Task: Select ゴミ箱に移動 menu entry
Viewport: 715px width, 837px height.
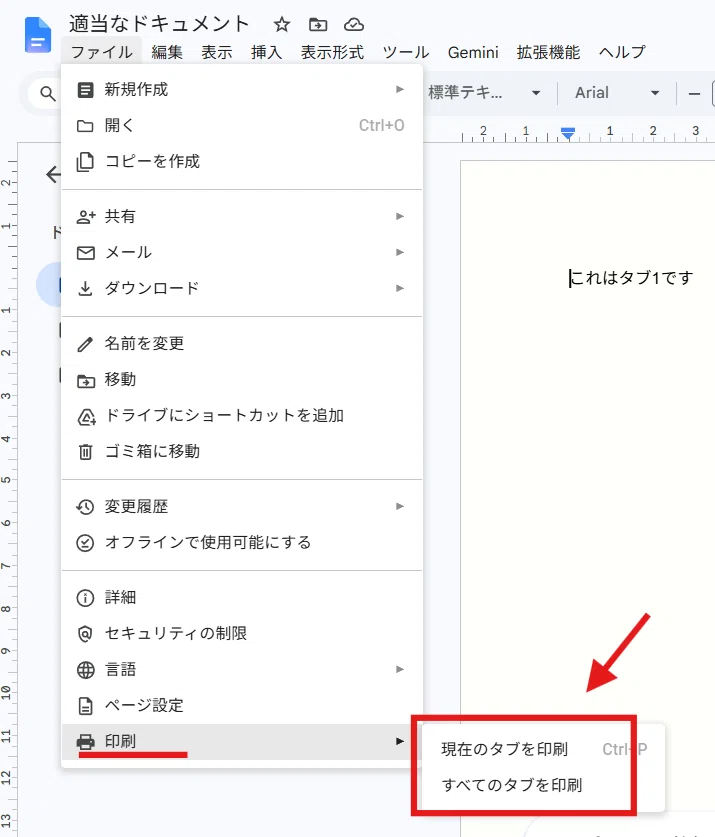Action: coord(242,452)
